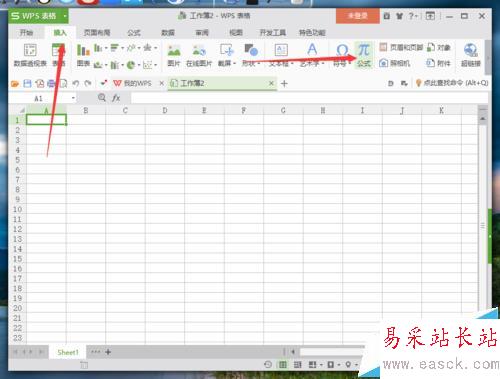Click the Save disk icon in quick toolbar
Viewport: 500px width, 379px height.
27,83
